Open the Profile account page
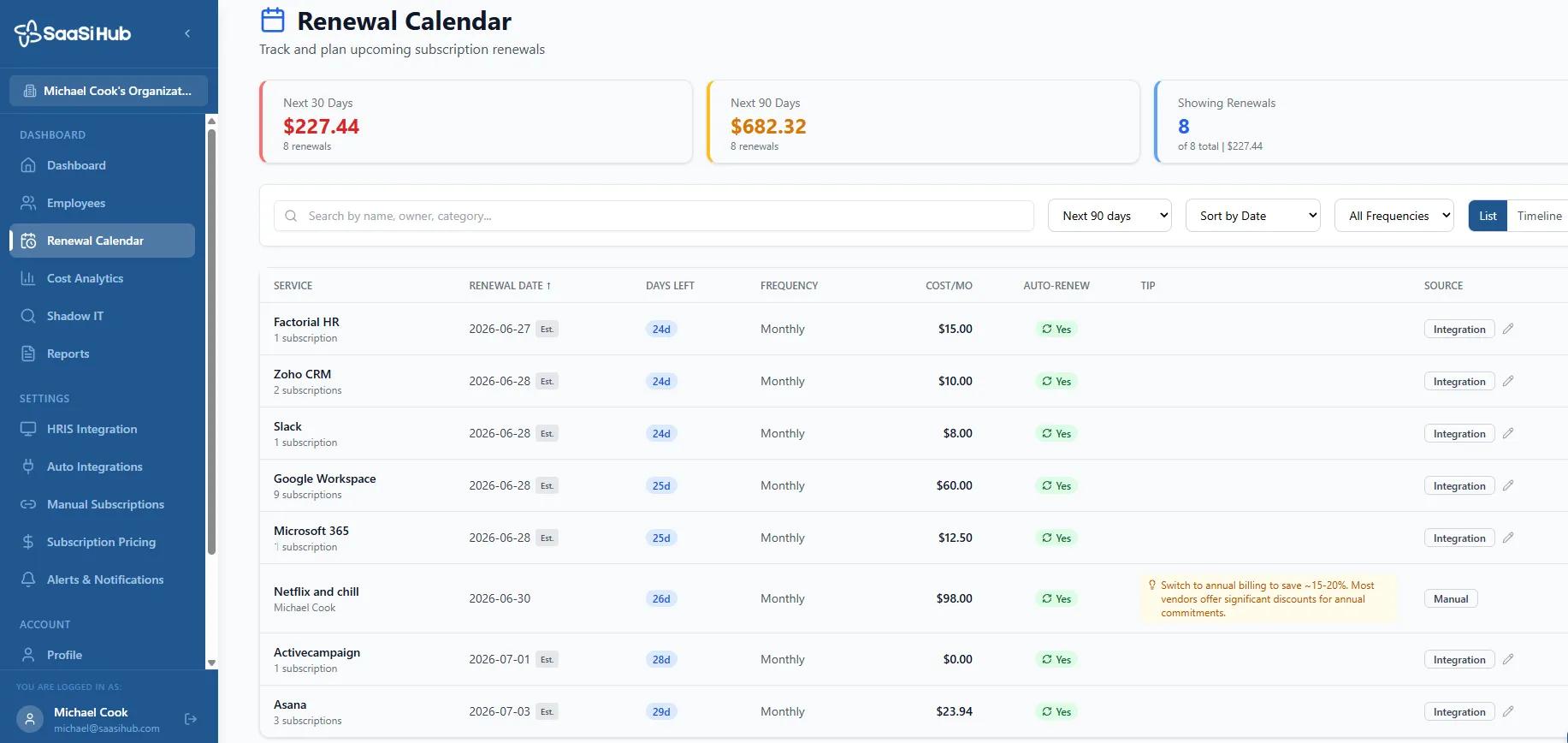This screenshot has height=743, width=1568. coord(103,655)
